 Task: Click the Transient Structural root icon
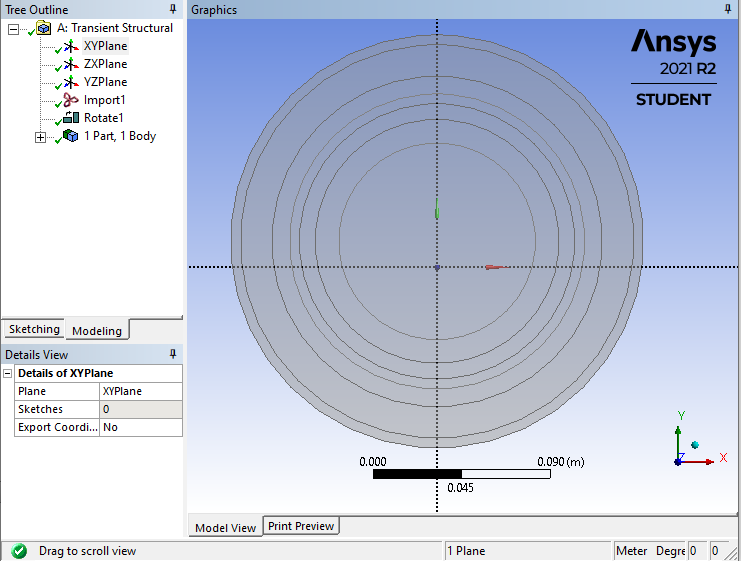pos(43,28)
